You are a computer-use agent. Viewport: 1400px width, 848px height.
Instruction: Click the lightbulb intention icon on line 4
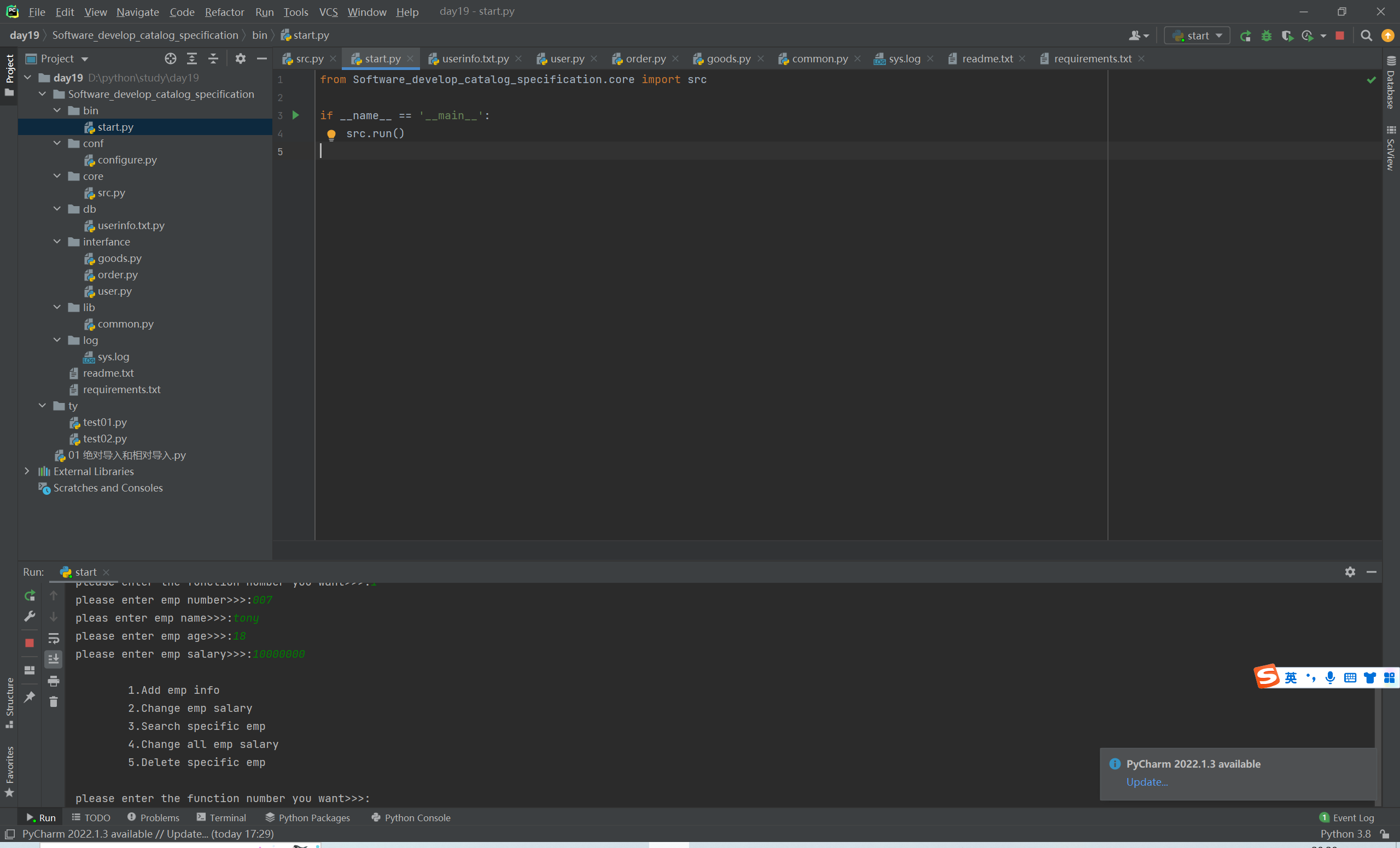(331, 134)
